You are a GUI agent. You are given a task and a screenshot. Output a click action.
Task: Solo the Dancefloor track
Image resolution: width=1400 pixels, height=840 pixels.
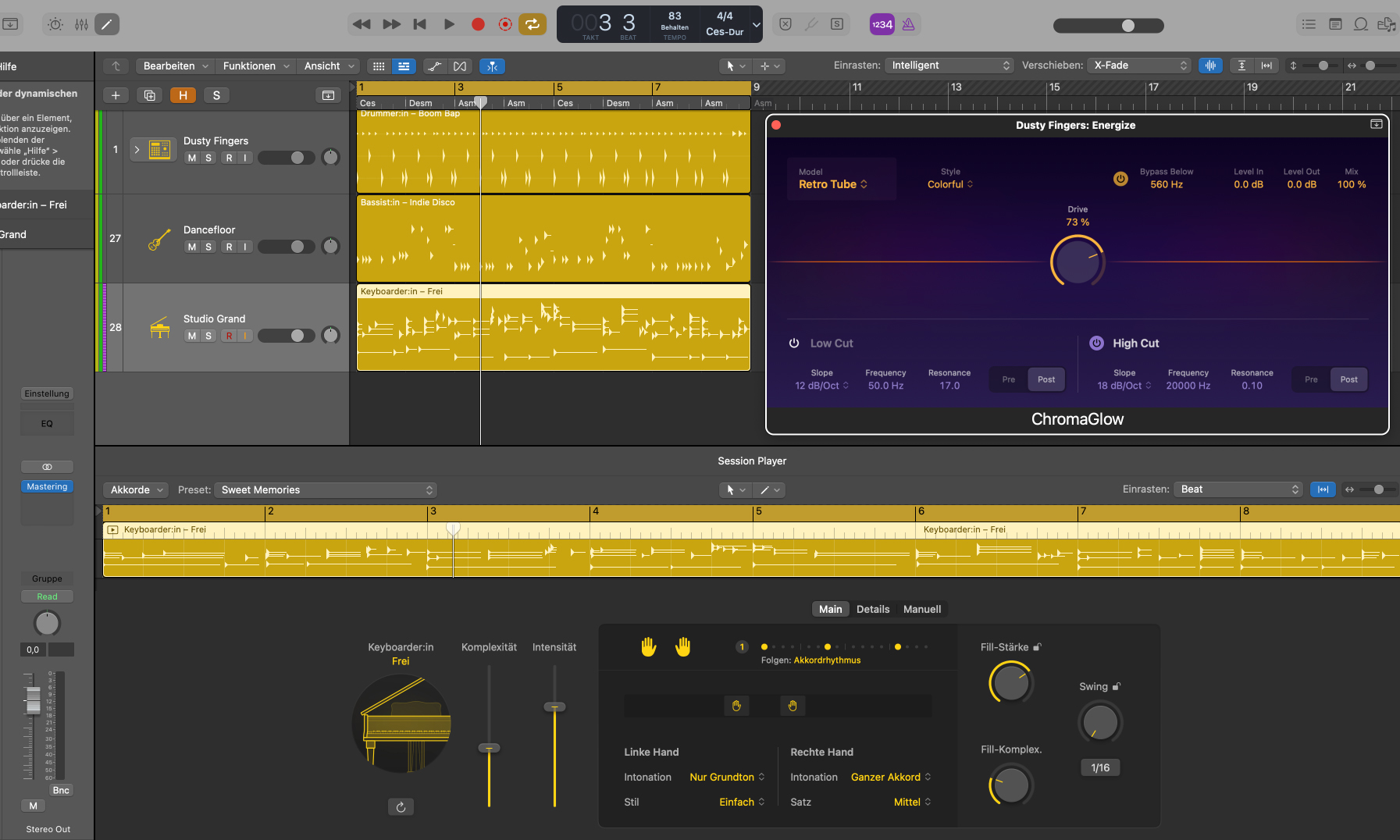pos(208,246)
